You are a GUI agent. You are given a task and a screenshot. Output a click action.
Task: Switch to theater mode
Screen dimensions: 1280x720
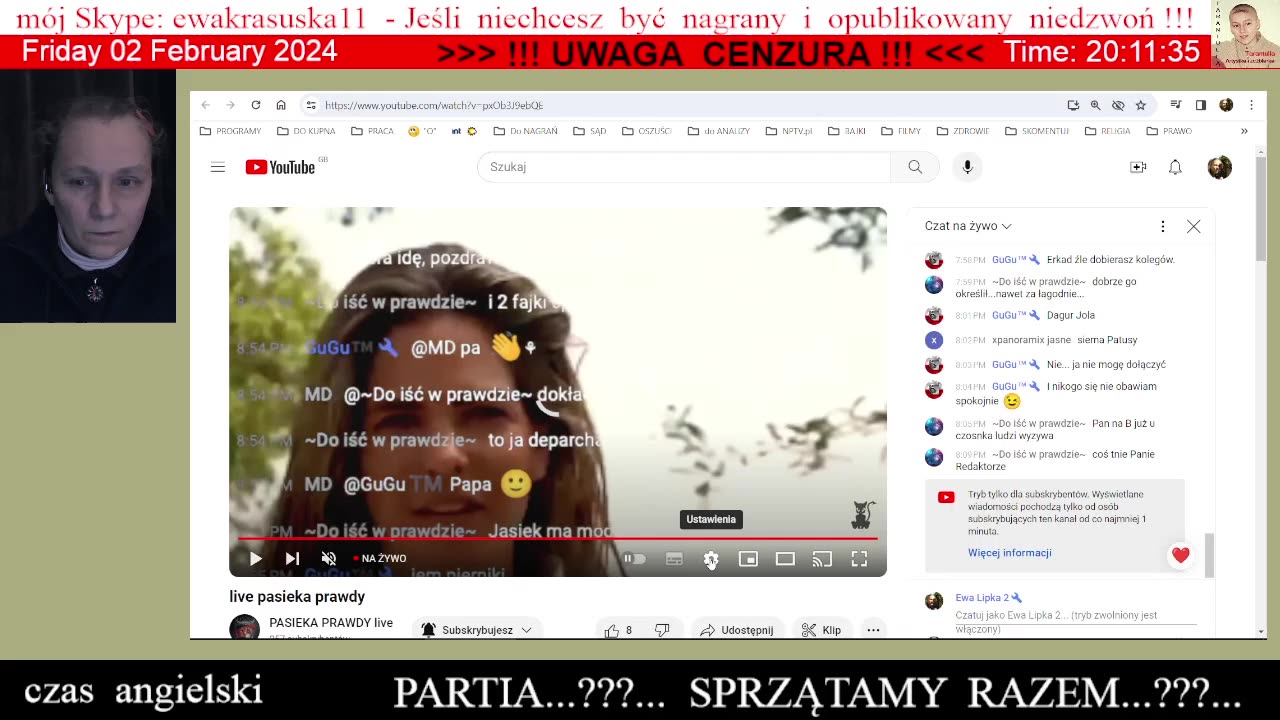click(x=785, y=559)
